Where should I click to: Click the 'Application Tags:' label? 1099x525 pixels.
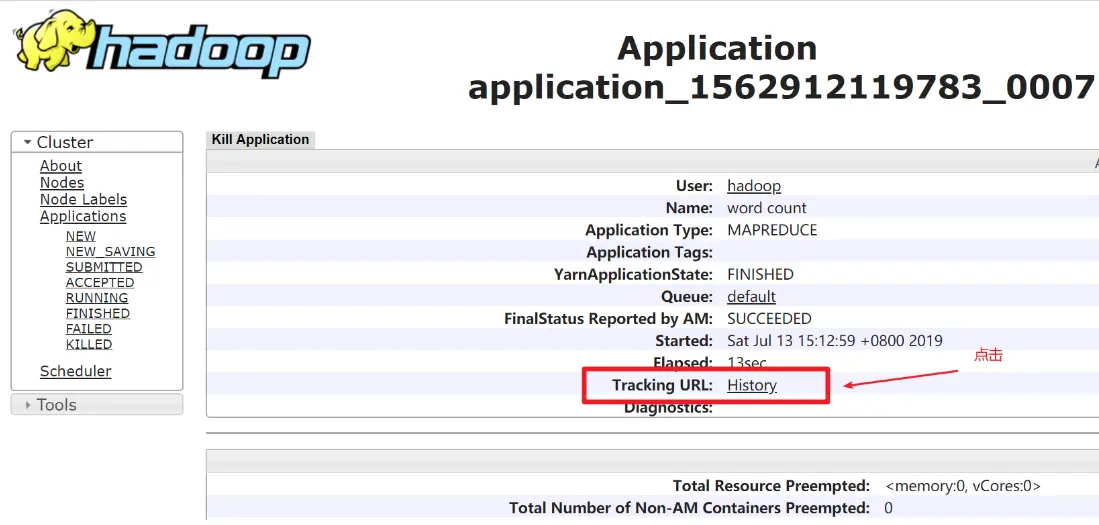pos(649,252)
